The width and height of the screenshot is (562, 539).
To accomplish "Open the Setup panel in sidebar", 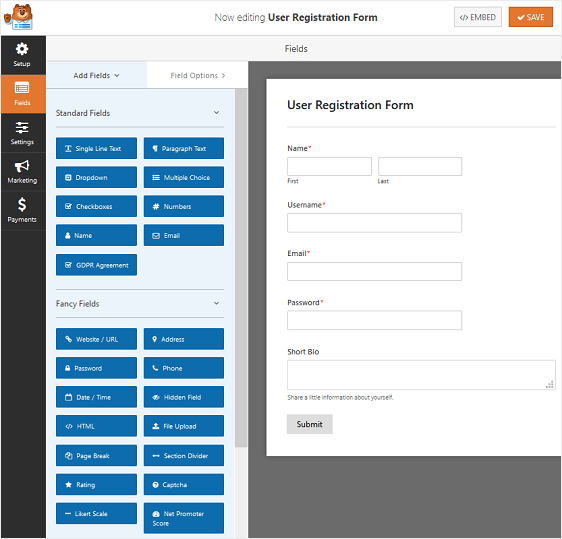I will tap(22, 55).
